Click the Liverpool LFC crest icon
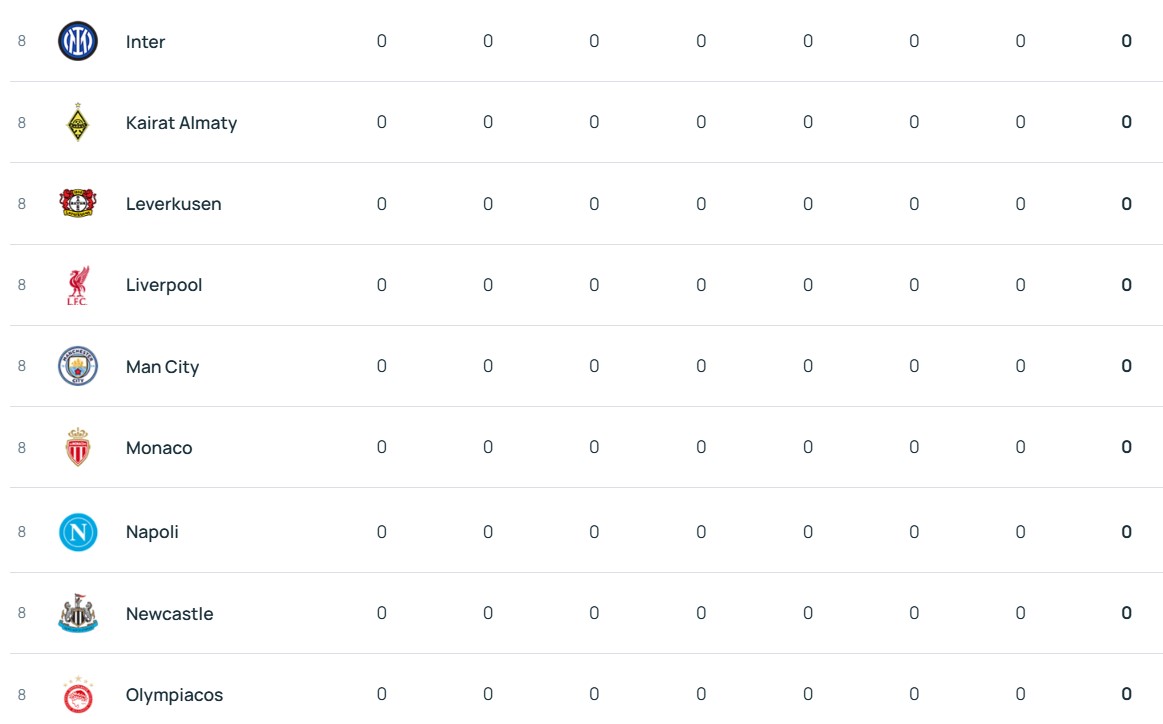The image size is (1163, 724). (78, 285)
